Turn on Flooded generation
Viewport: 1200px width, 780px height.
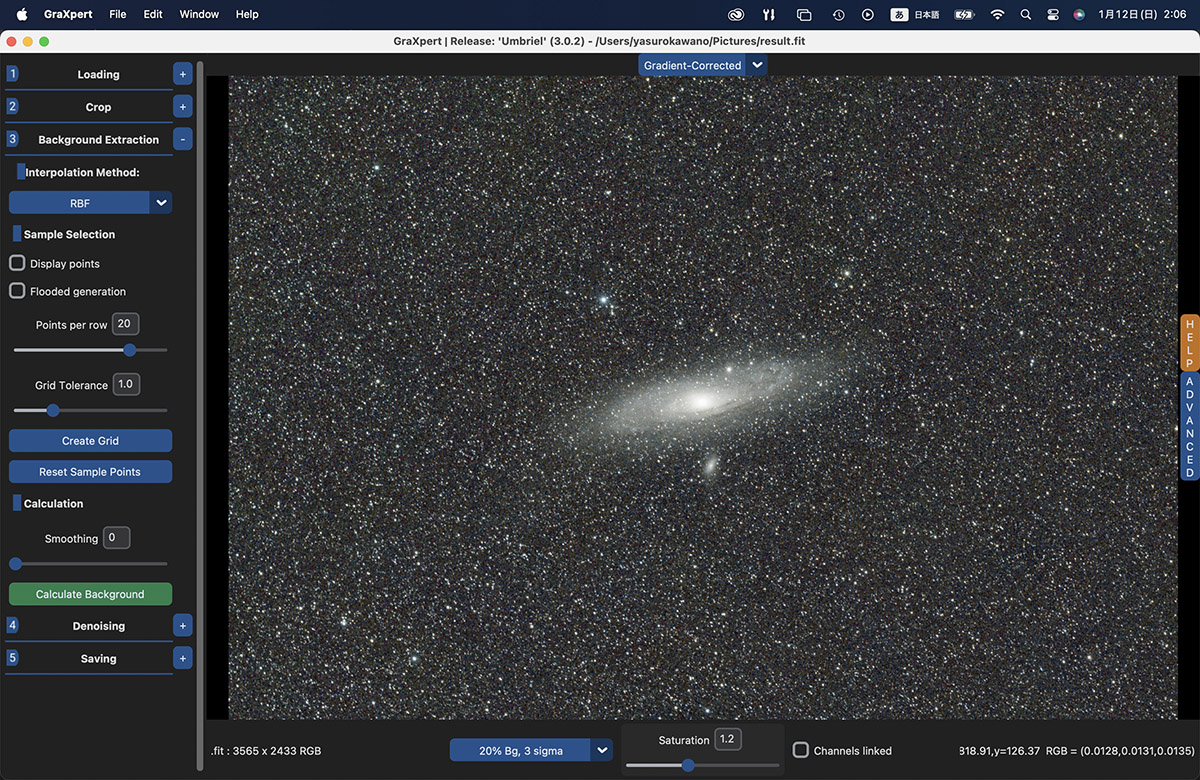pyautogui.click(x=16, y=291)
